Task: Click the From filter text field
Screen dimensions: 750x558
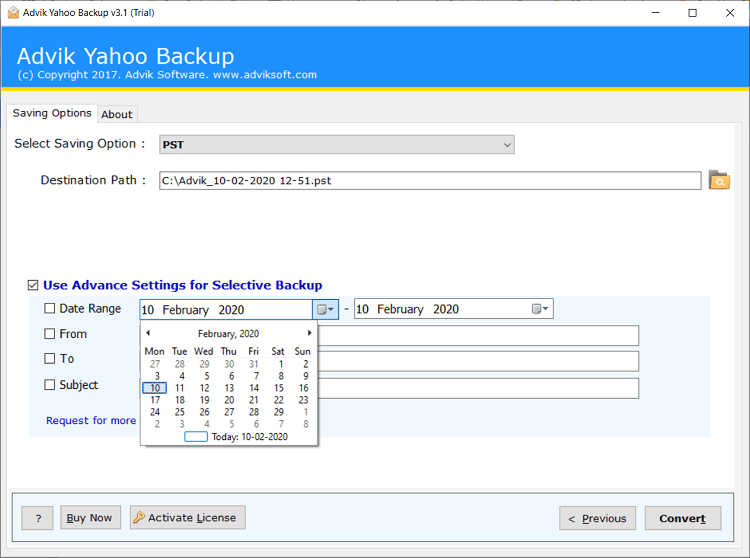Action: point(478,336)
